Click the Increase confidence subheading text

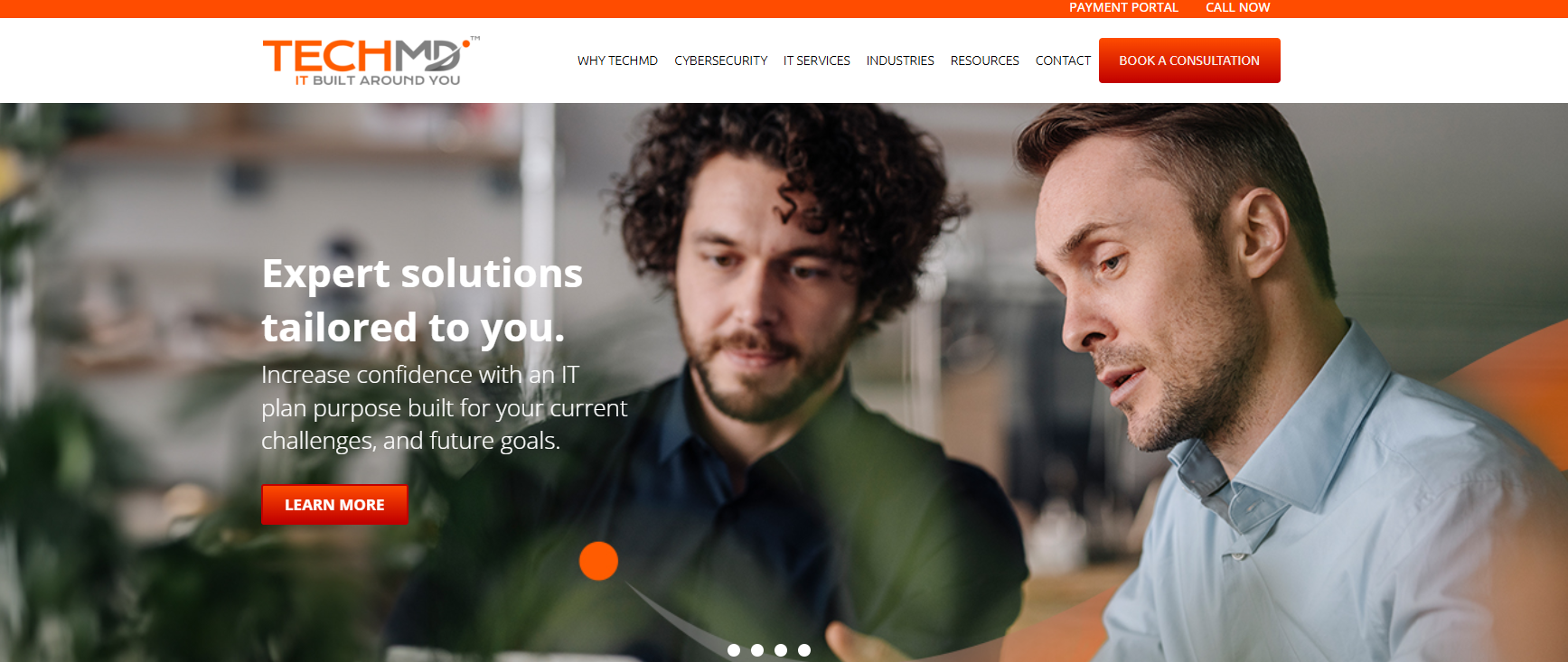pyautogui.click(x=444, y=407)
